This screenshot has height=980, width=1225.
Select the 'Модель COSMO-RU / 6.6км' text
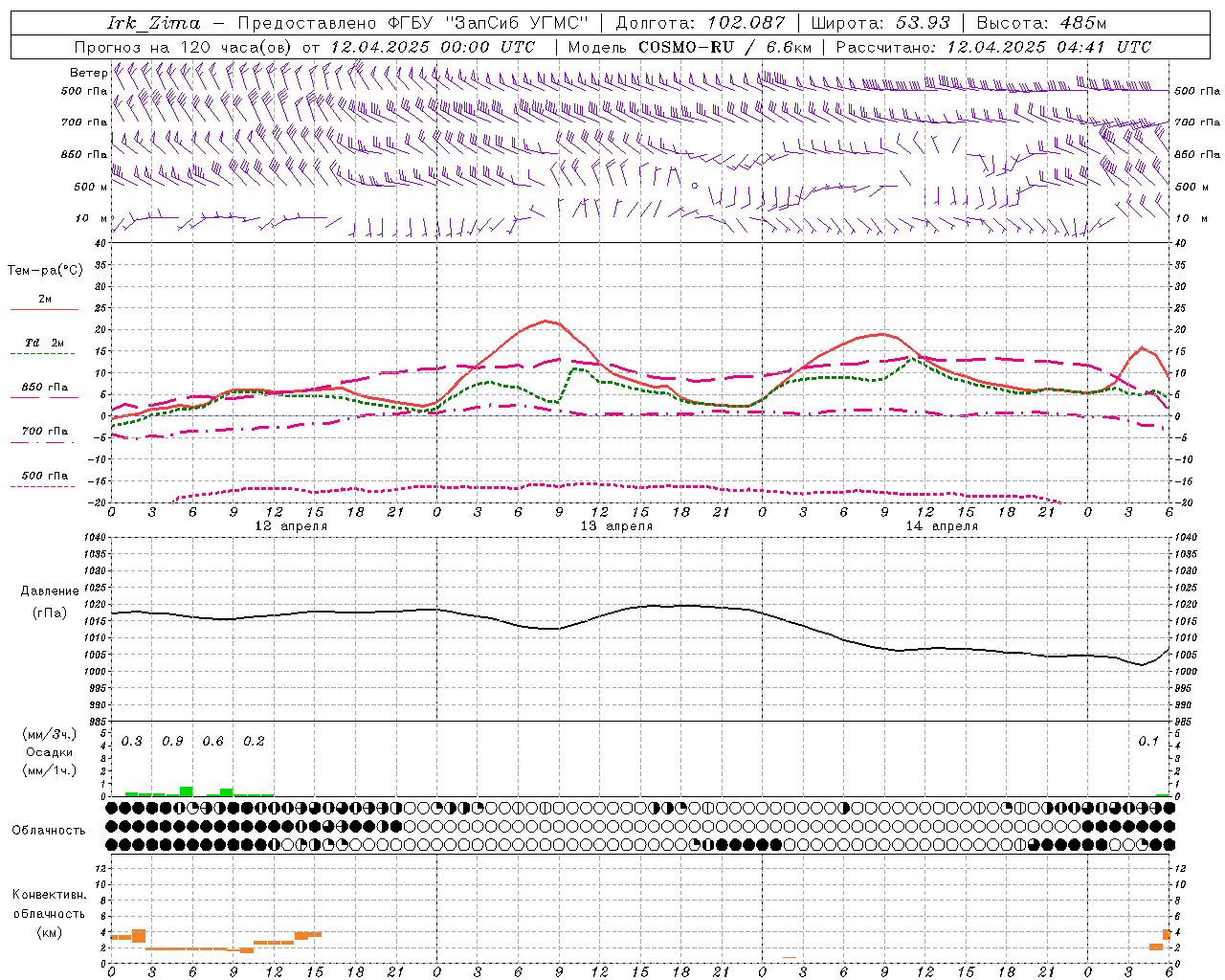click(x=690, y=47)
